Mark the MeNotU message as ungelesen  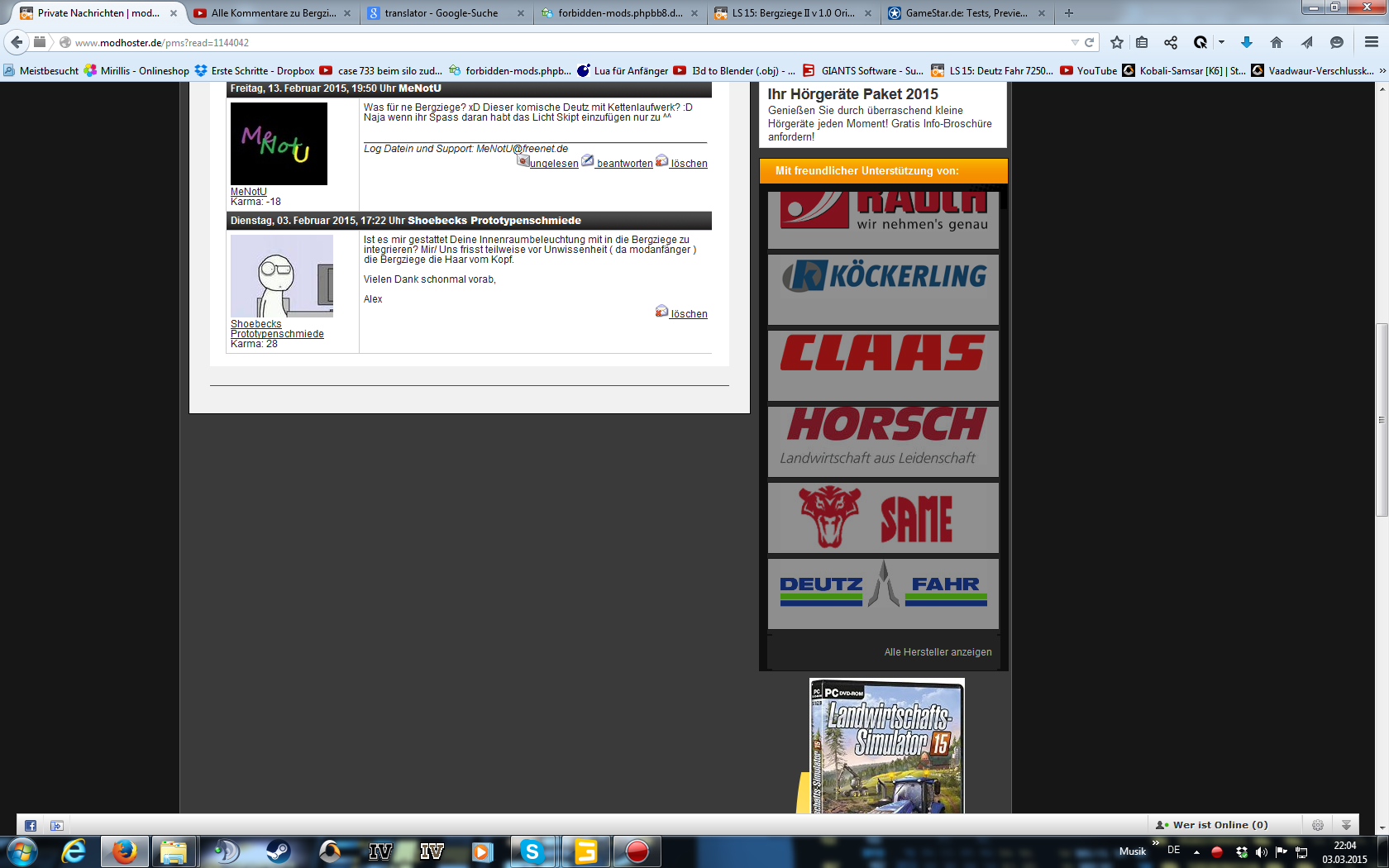[554, 164]
